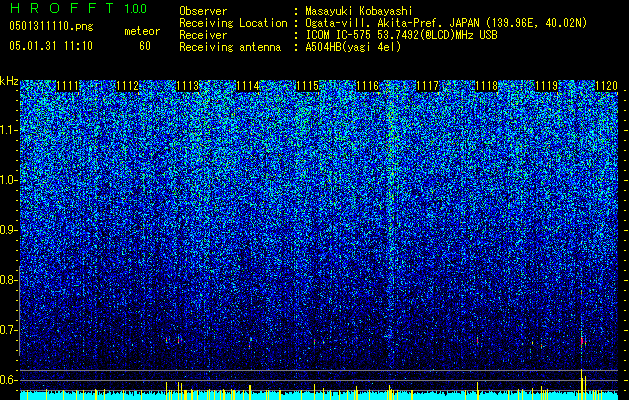
Task: Click time marker 1118
Action: (x=487, y=86)
